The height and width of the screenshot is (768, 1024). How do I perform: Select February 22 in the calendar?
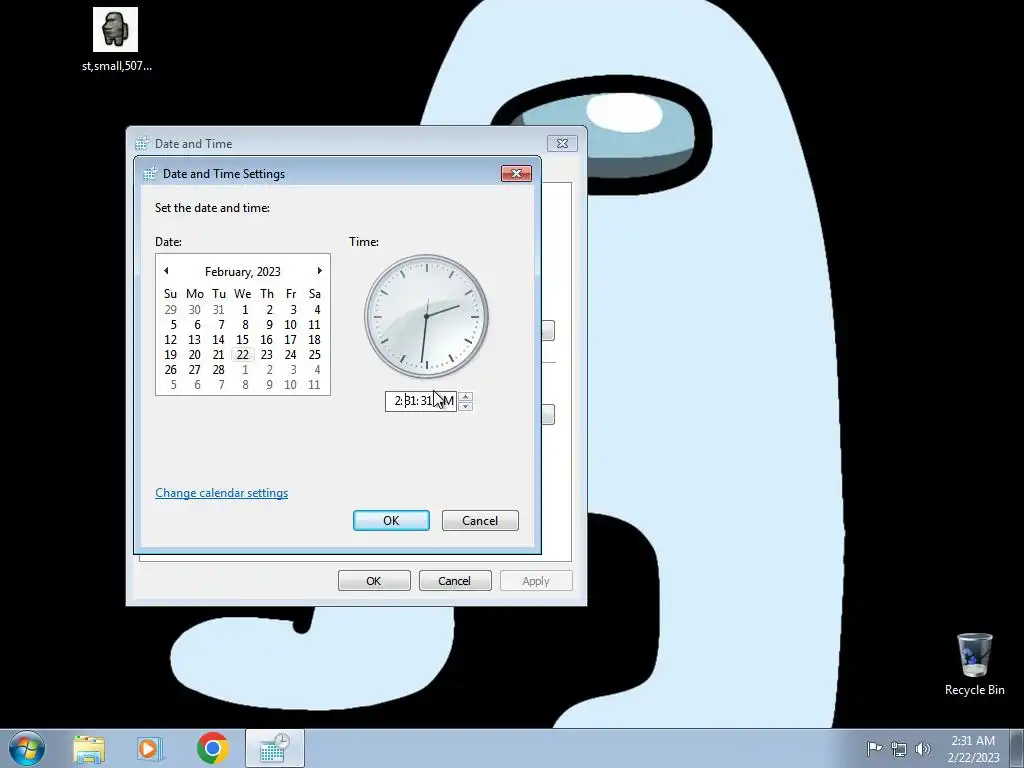pyautogui.click(x=242, y=355)
